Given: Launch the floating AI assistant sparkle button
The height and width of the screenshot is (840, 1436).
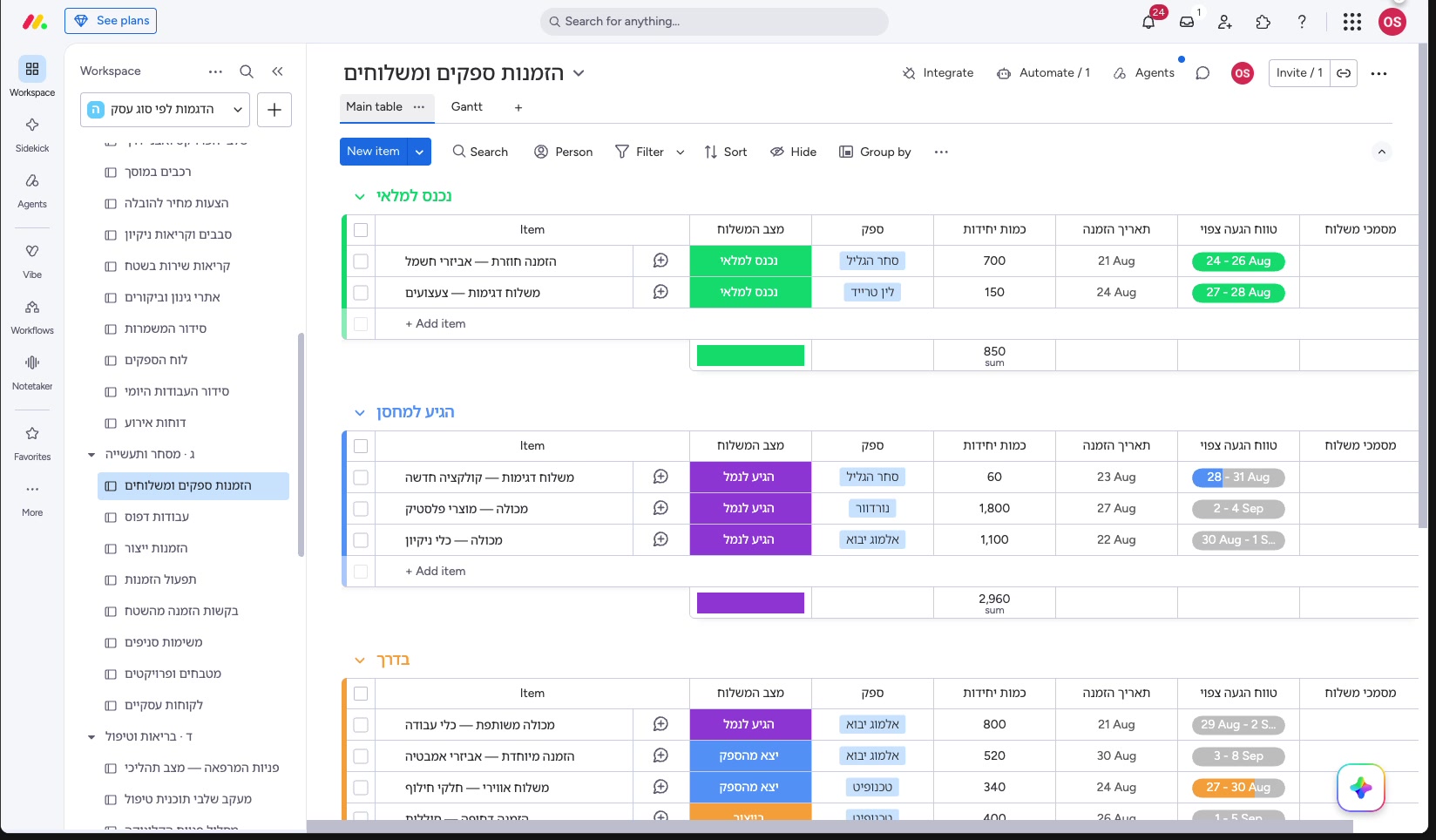Looking at the screenshot, I should (1361, 788).
